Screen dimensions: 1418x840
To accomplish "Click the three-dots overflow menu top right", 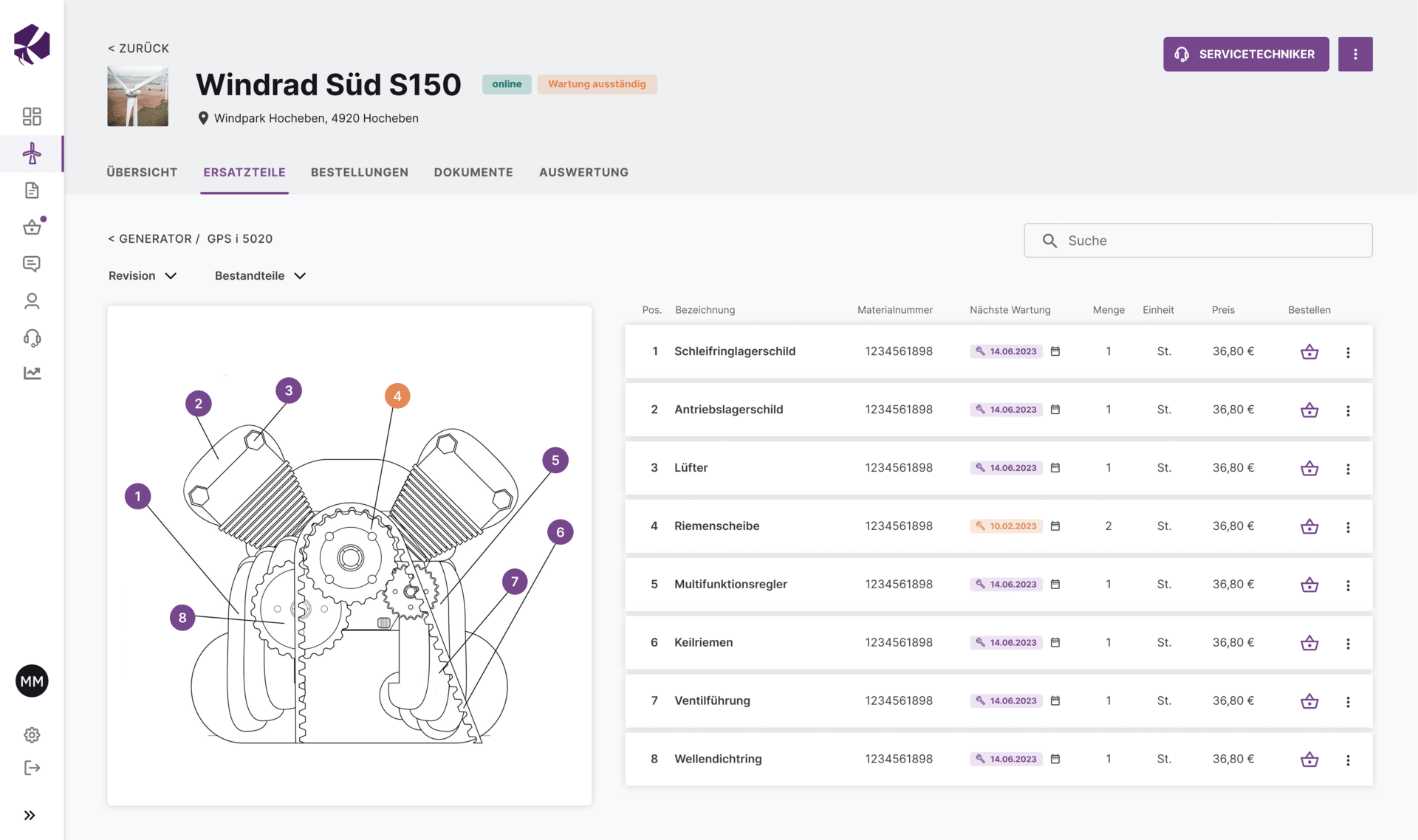I will (x=1355, y=54).
